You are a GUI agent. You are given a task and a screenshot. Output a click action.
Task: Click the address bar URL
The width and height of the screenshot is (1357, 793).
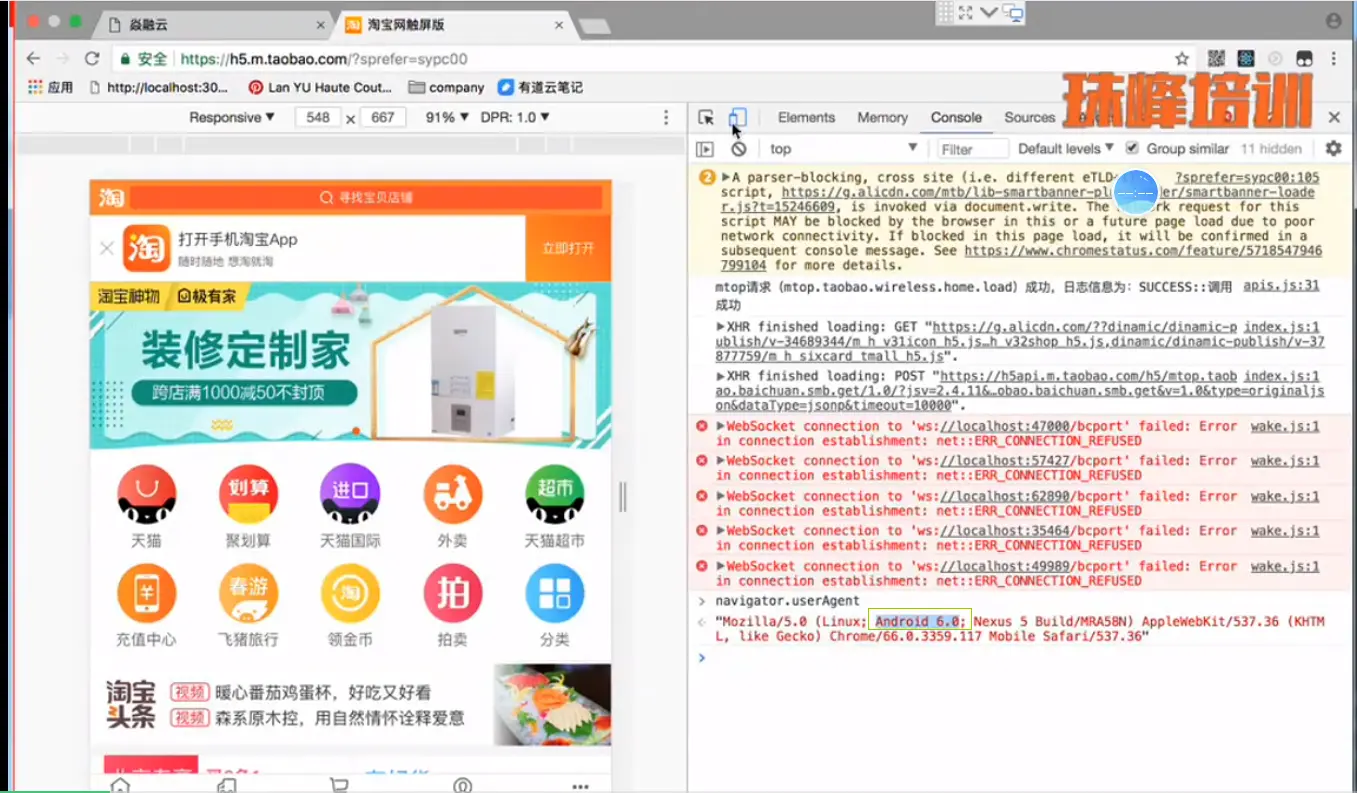point(324,59)
